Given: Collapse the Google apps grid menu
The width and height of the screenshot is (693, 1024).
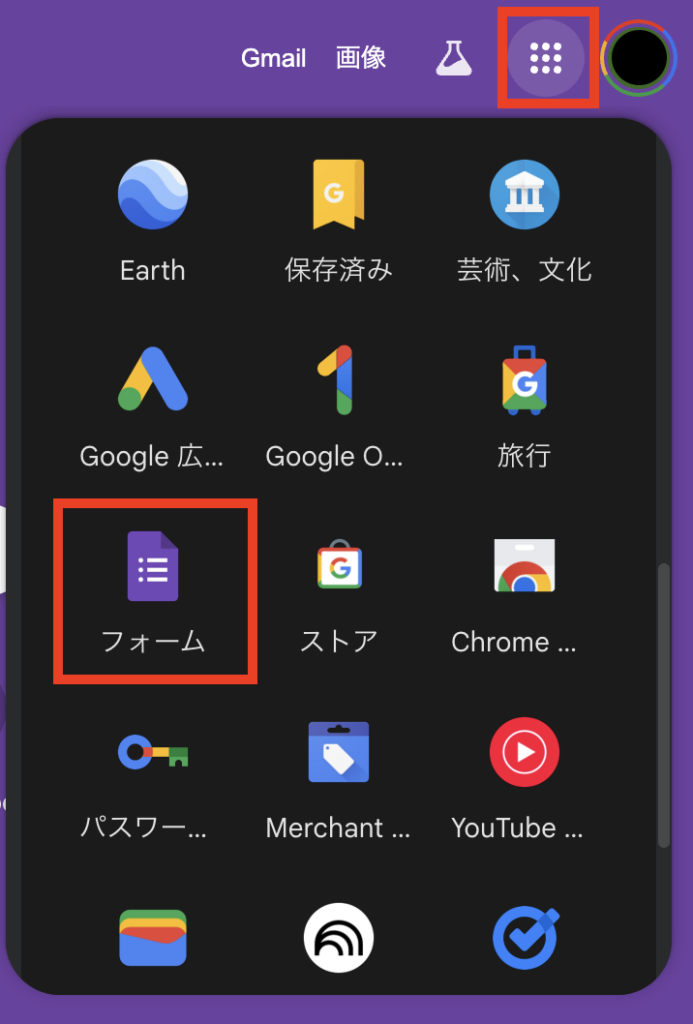Looking at the screenshot, I should click(x=546, y=58).
